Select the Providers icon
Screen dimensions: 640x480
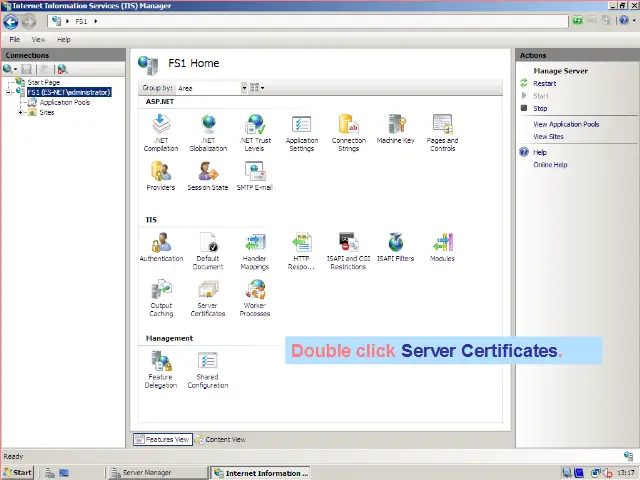161,176
